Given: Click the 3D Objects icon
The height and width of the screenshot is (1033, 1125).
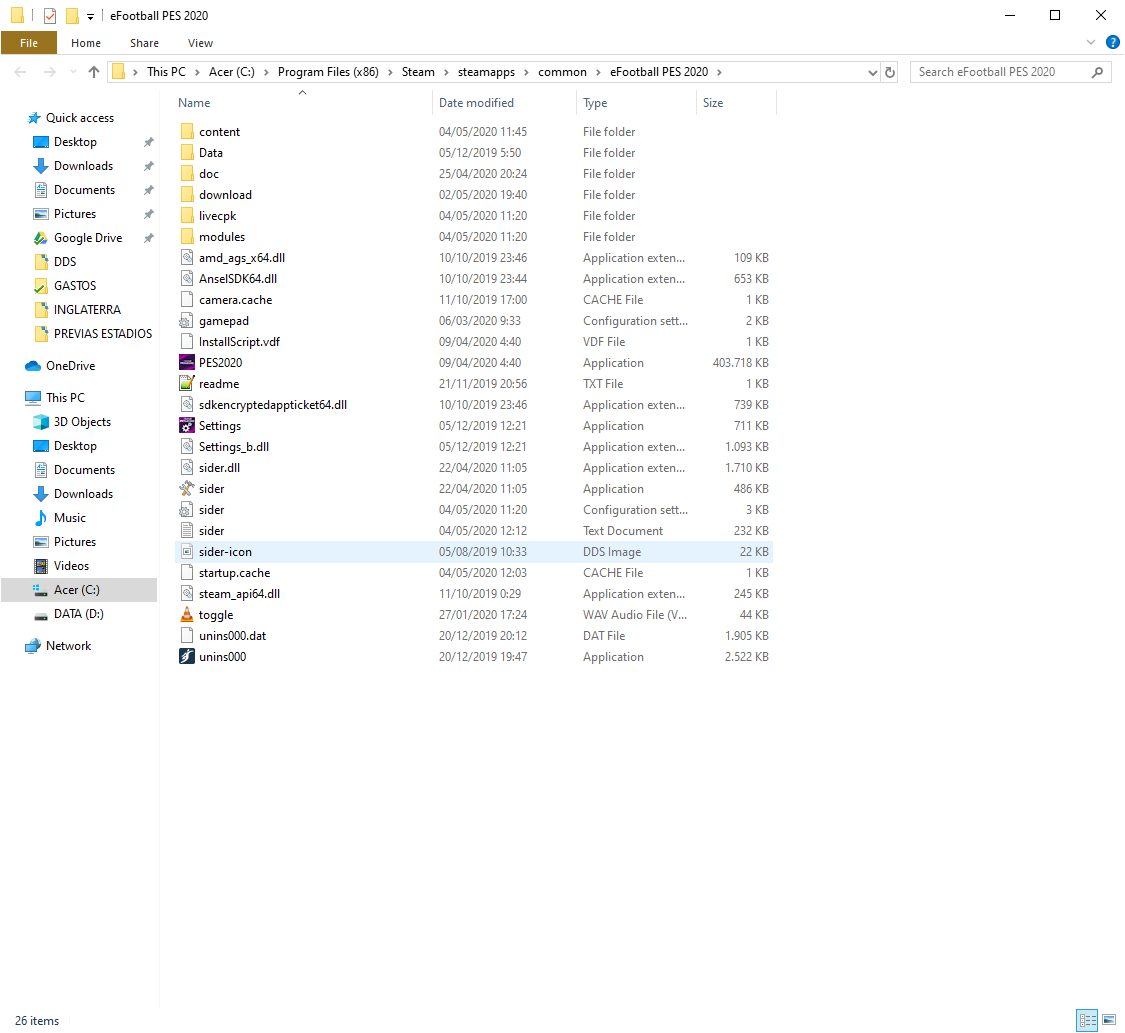Looking at the screenshot, I should pos(41,422).
